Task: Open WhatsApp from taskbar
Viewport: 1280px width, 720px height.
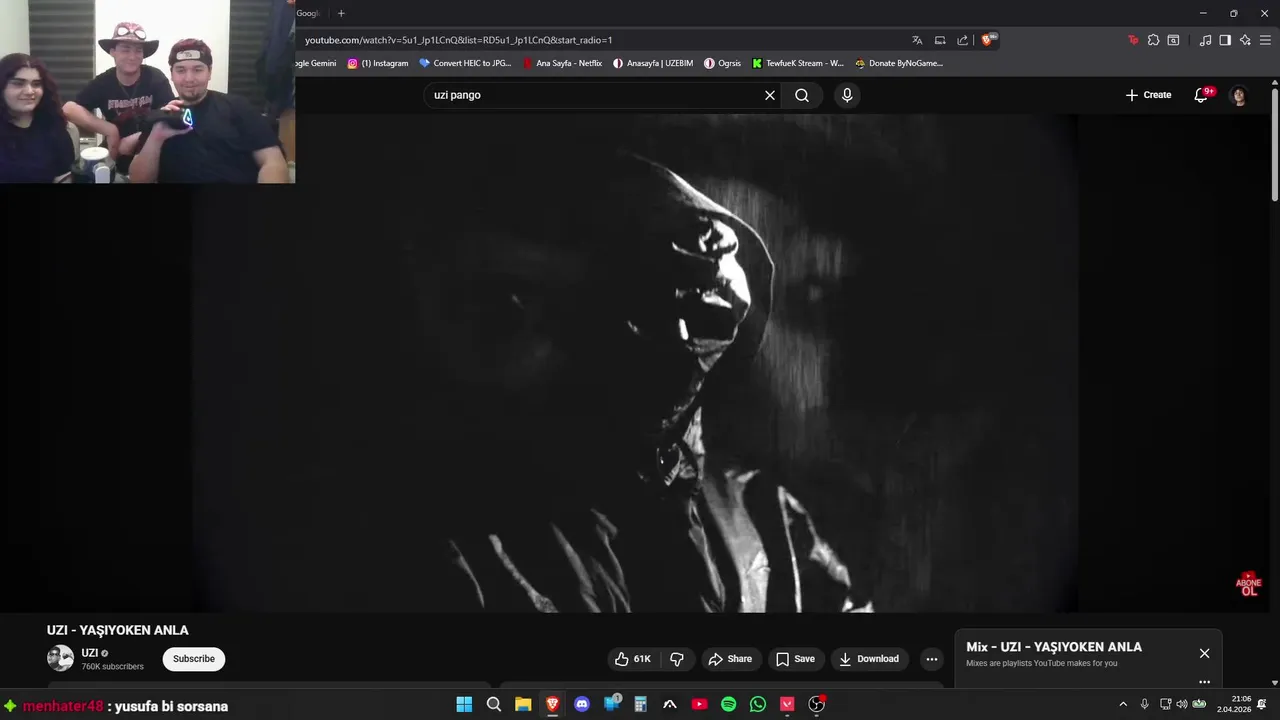Action: tap(758, 704)
